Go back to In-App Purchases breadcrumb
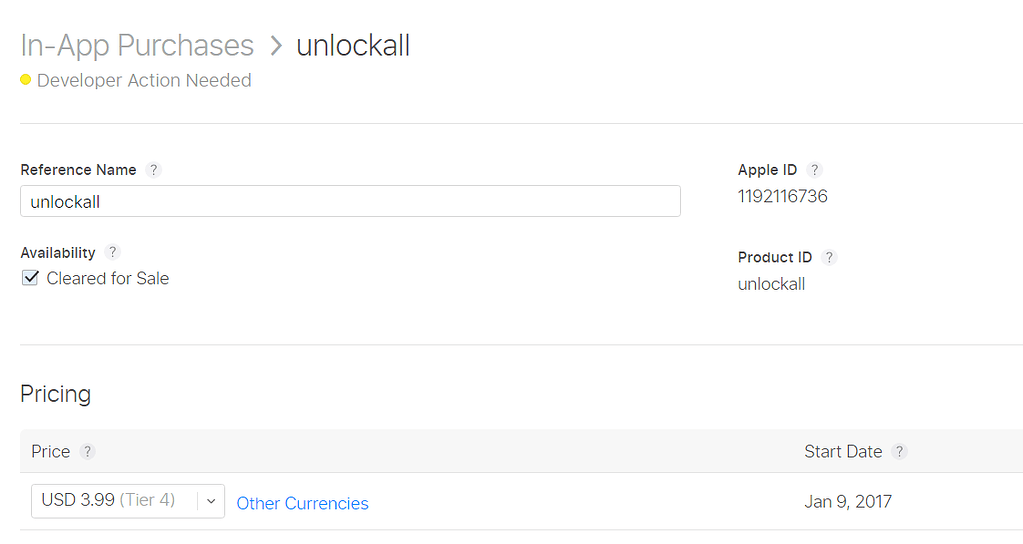 (x=137, y=46)
